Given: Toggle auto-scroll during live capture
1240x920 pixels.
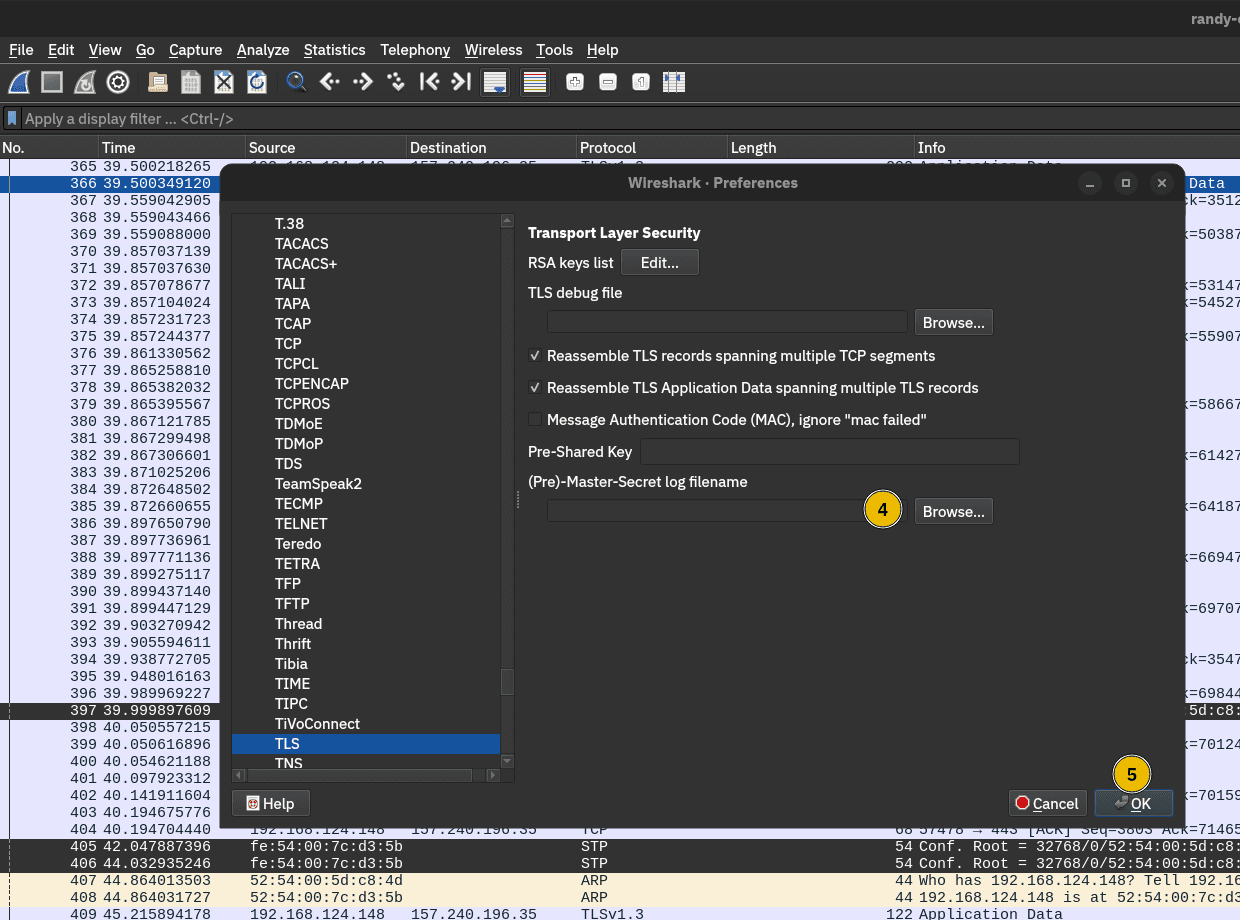Looking at the screenshot, I should point(494,82).
